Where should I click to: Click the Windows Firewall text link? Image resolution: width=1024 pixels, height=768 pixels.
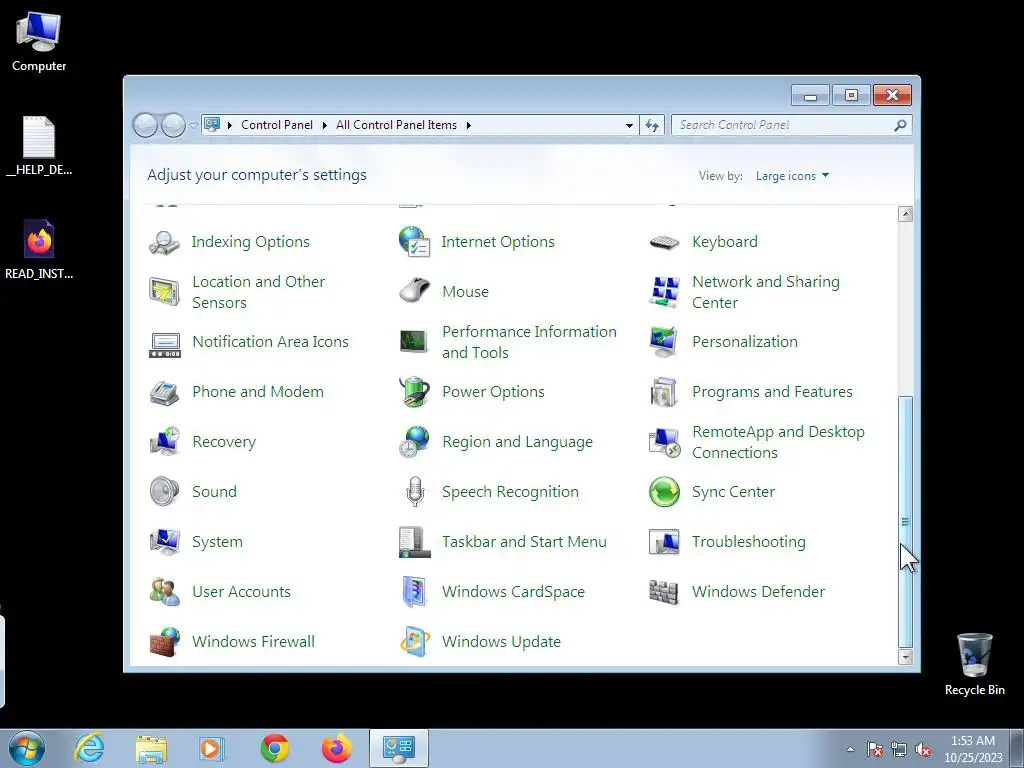(253, 642)
